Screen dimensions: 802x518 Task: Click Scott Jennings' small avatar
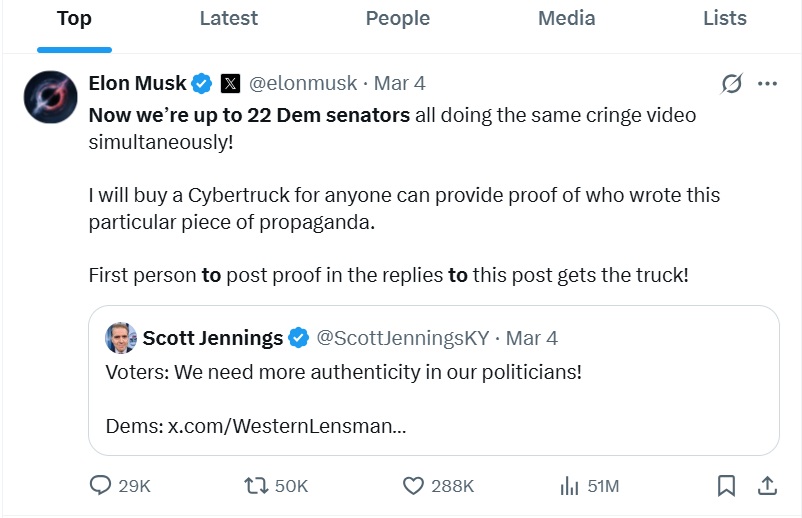121,338
